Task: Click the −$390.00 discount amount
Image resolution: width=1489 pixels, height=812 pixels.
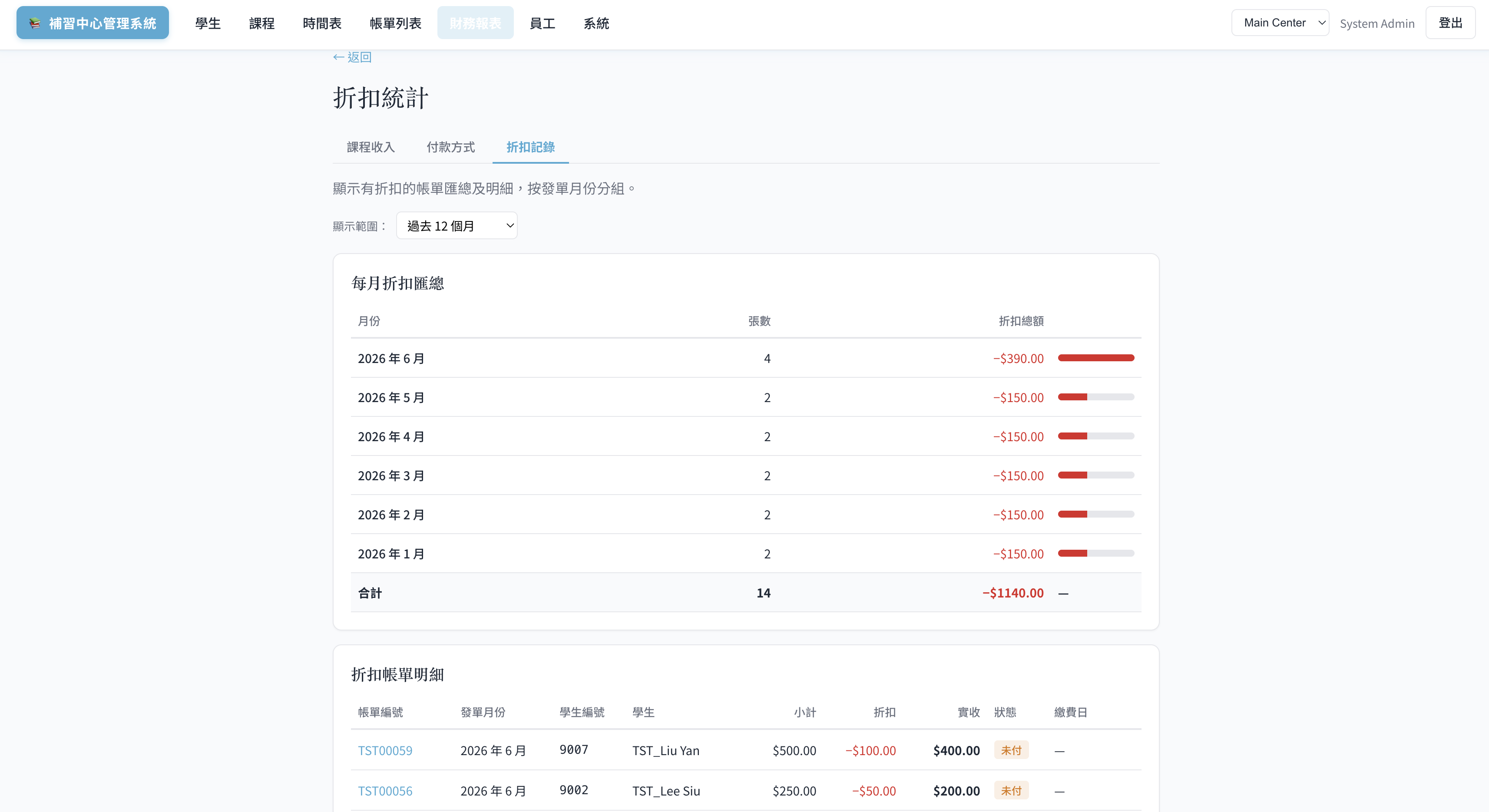Action: coord(1018,358)
